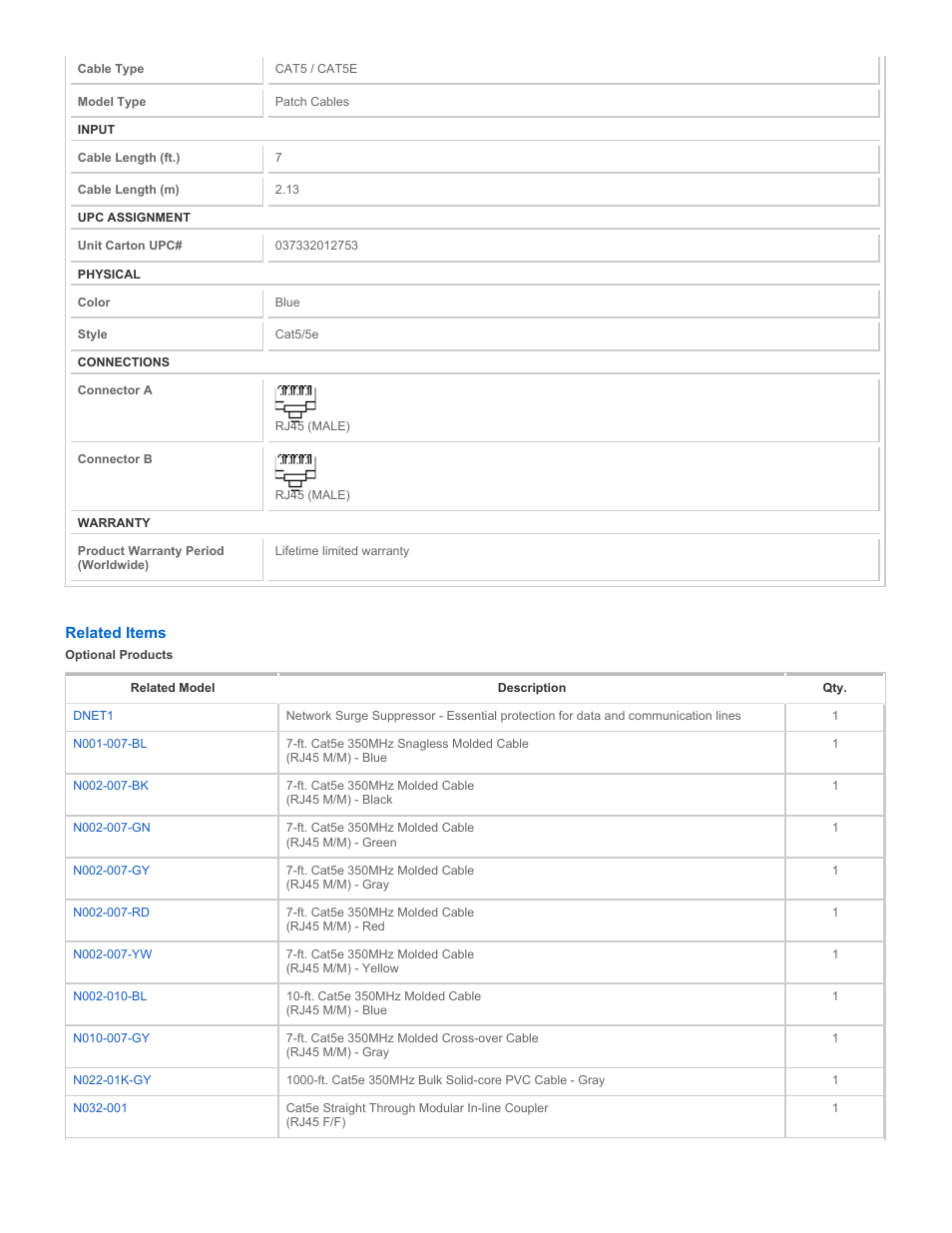Open the N002-007-RD link
This screenshot has height=1233, width=952.
coord(111,913)
